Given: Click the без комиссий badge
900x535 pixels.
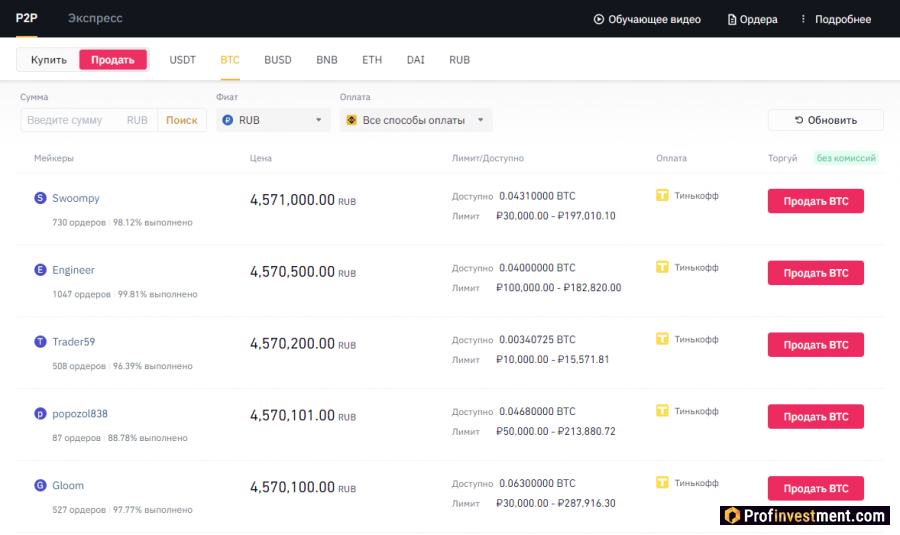Looking at the screenshot, I should click(846, 158).
